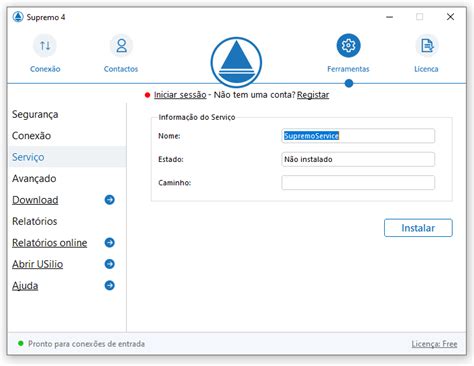
Task: Switch to the Conexão top tab label
Action: coord(45,69)
